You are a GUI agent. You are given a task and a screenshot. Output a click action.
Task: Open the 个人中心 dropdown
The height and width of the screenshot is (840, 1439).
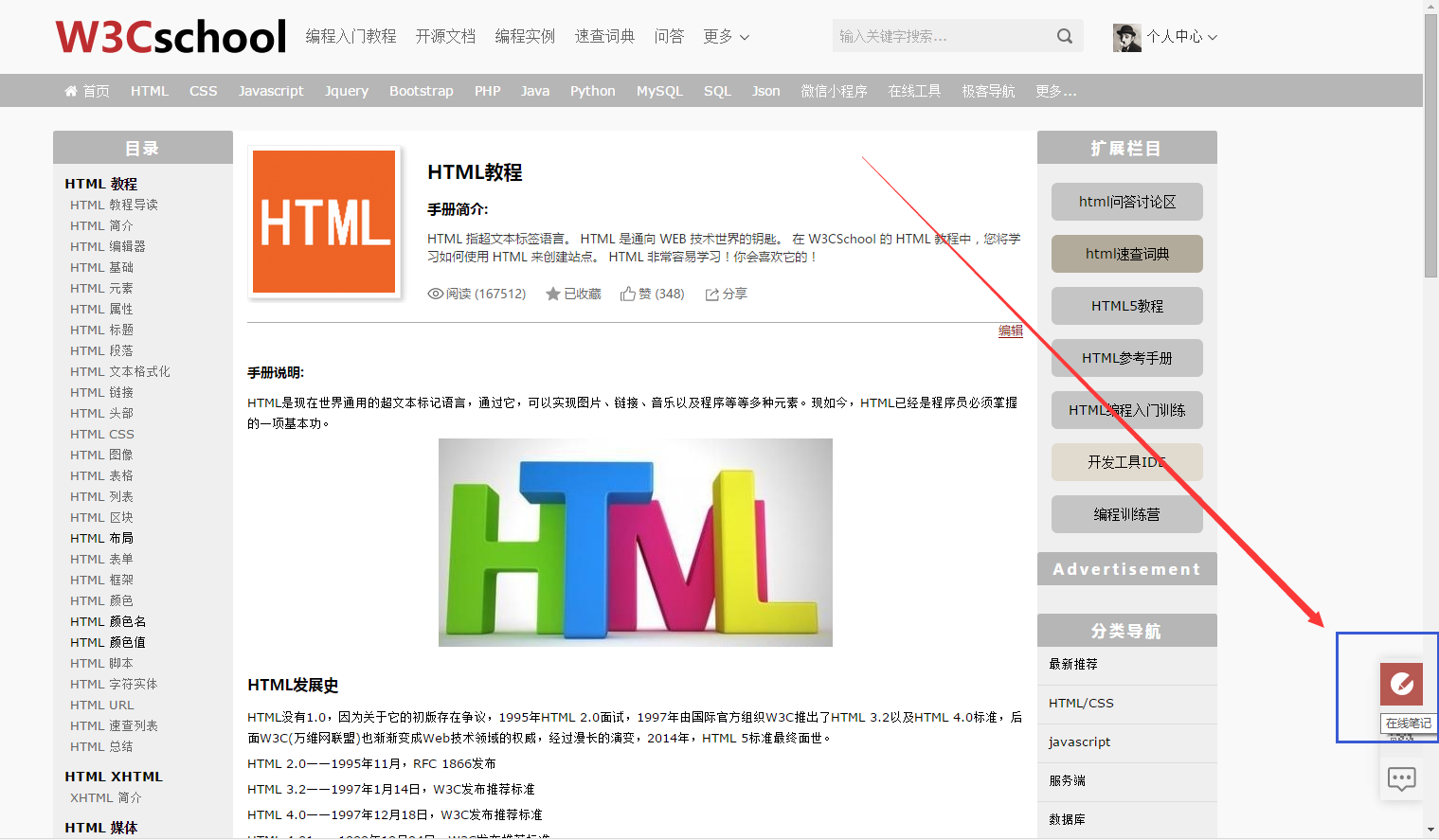coord(1181,37)
